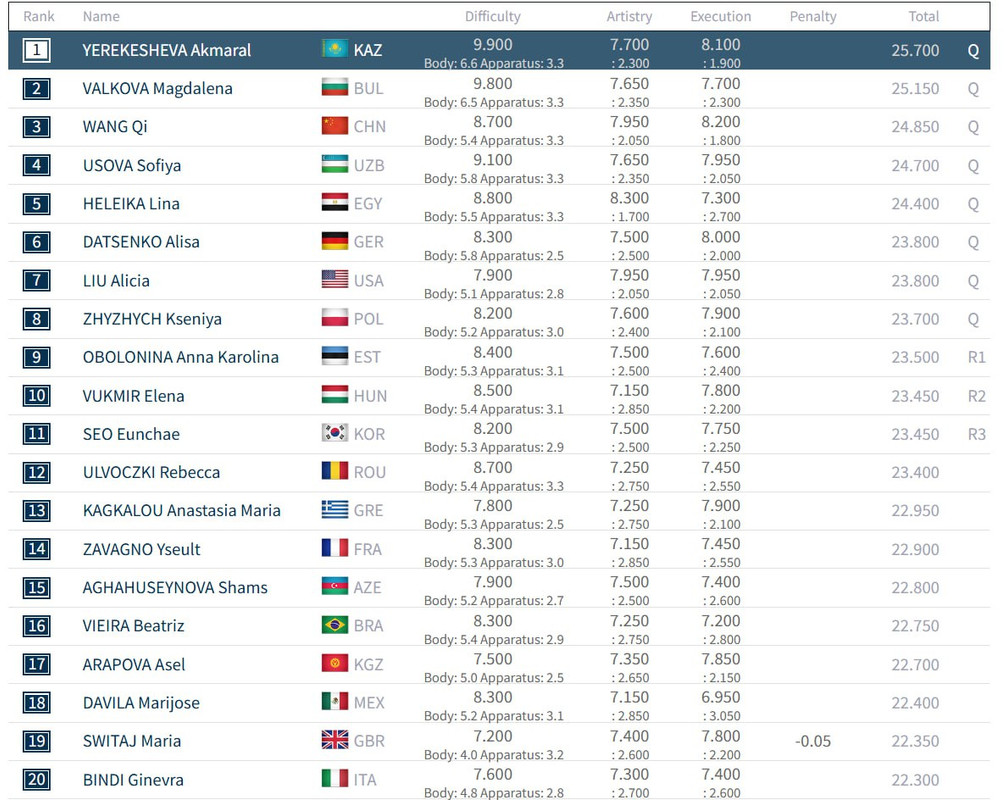Click the rank 13 number badge

tap(37, 511)
